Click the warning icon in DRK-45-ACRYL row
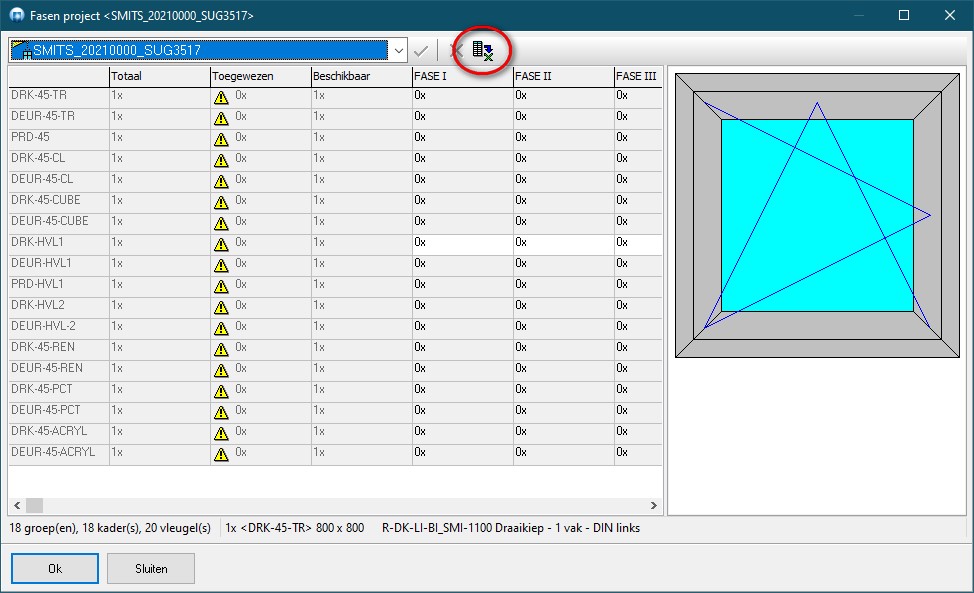Screen dimensions: 974x593 tap(221, 434)
